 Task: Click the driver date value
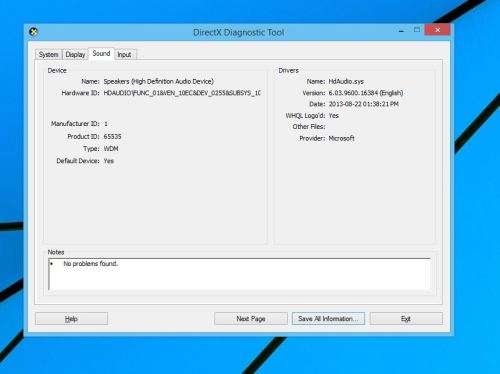364,104
